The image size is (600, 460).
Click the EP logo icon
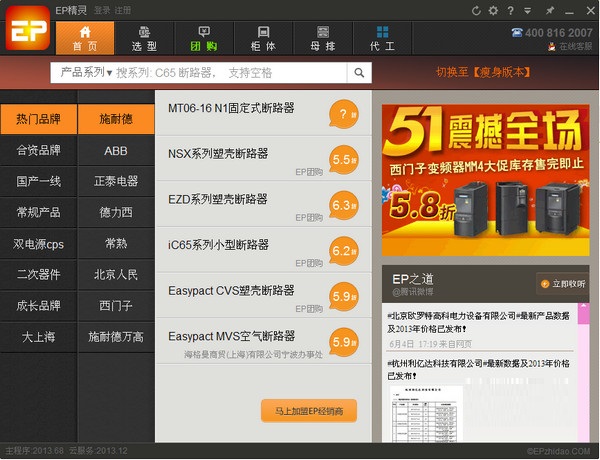[28, 28]
